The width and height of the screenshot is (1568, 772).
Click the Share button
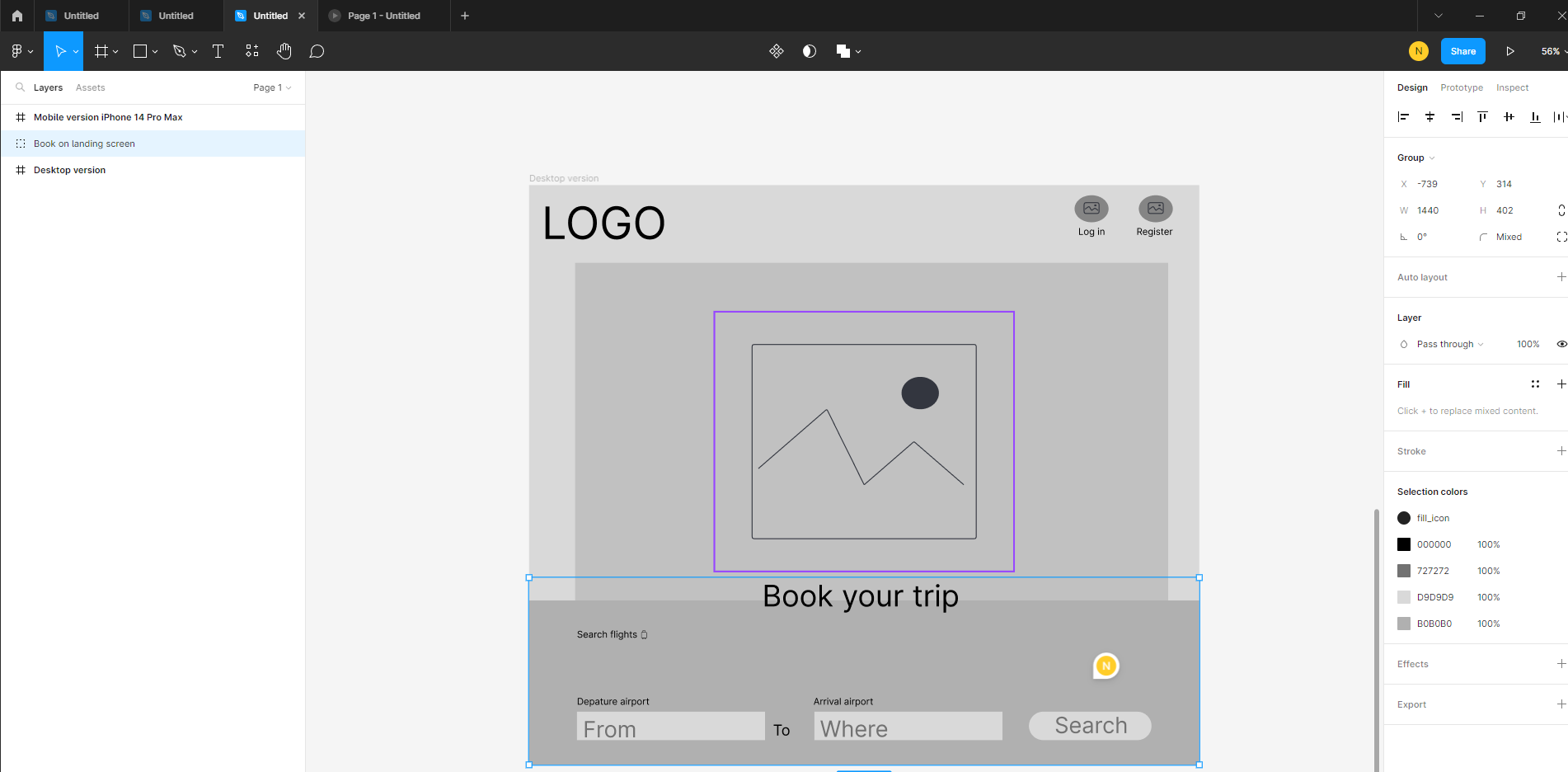(x=1462, y=51)
